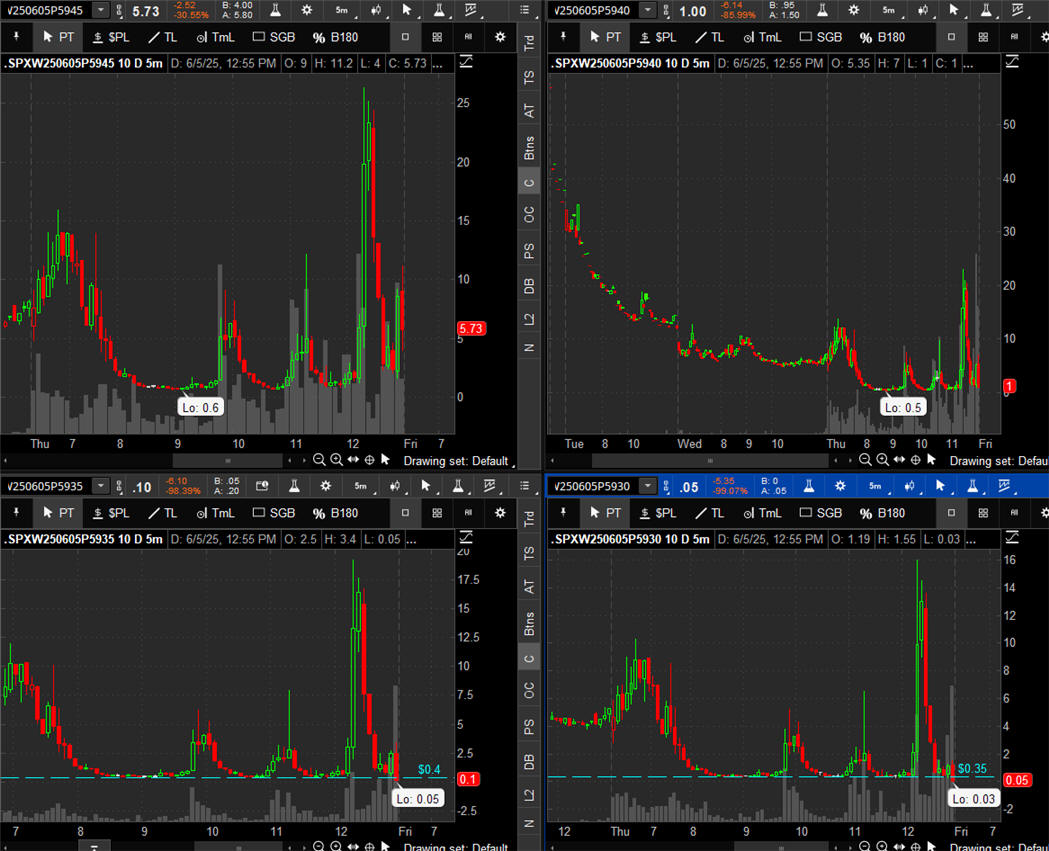Select the TL trendline drawing tool in top-left chart

click(x=162, y=37)
